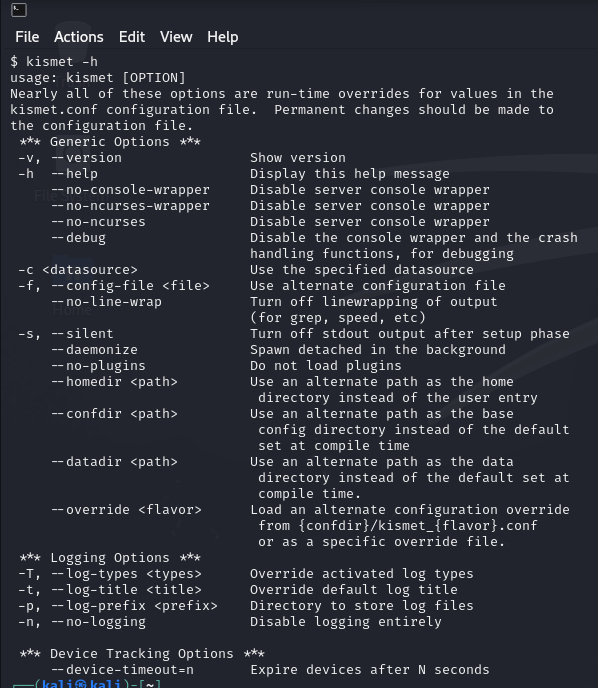Image resolution: width=598 pixels, height=688 pixels.
Task: Click the --device-timeout=n option text
Action: (123, 670)
